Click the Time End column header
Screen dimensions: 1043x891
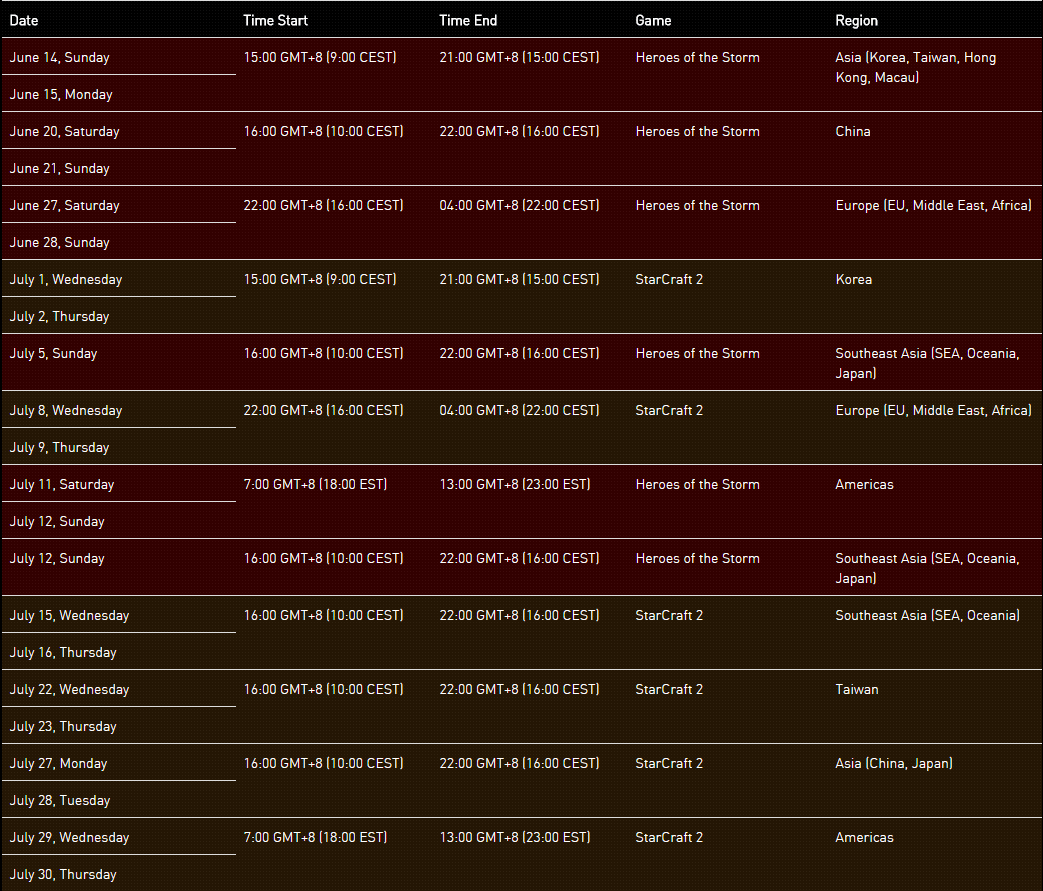click(x=468, y=21)
